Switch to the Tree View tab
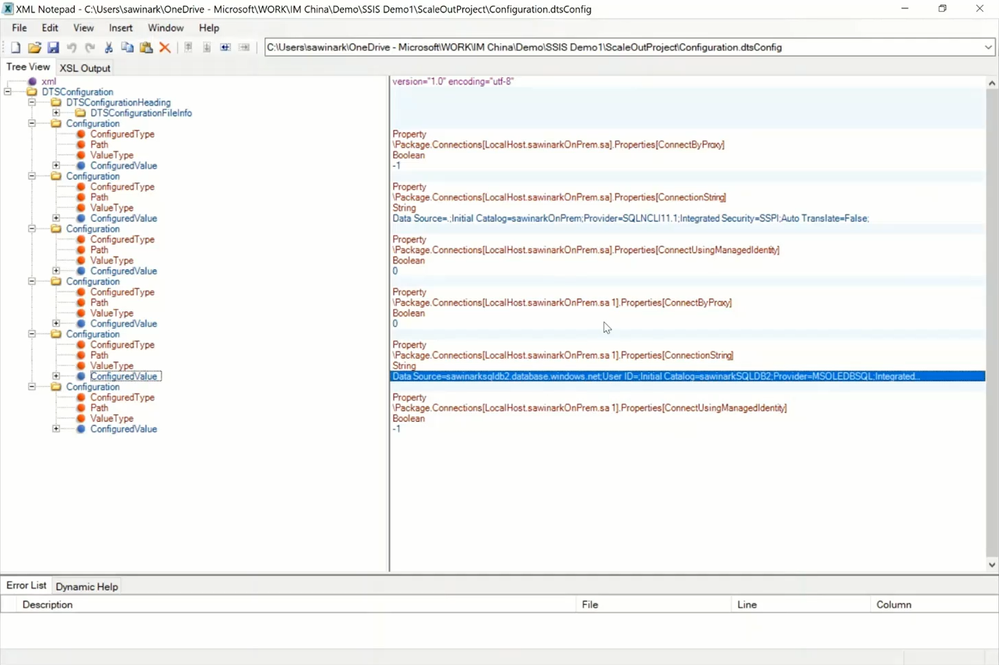 (28, 67)
